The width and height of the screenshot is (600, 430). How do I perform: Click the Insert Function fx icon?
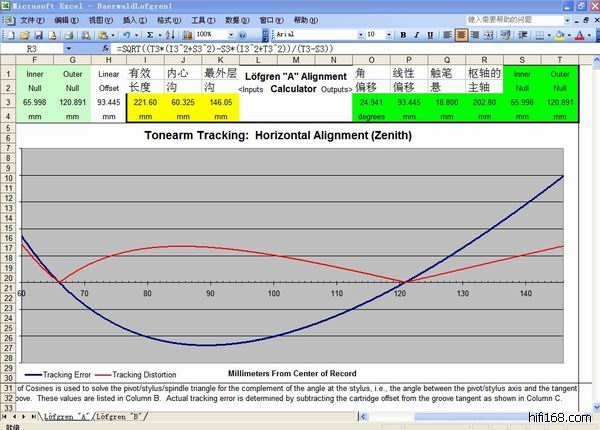click(105, 48)
